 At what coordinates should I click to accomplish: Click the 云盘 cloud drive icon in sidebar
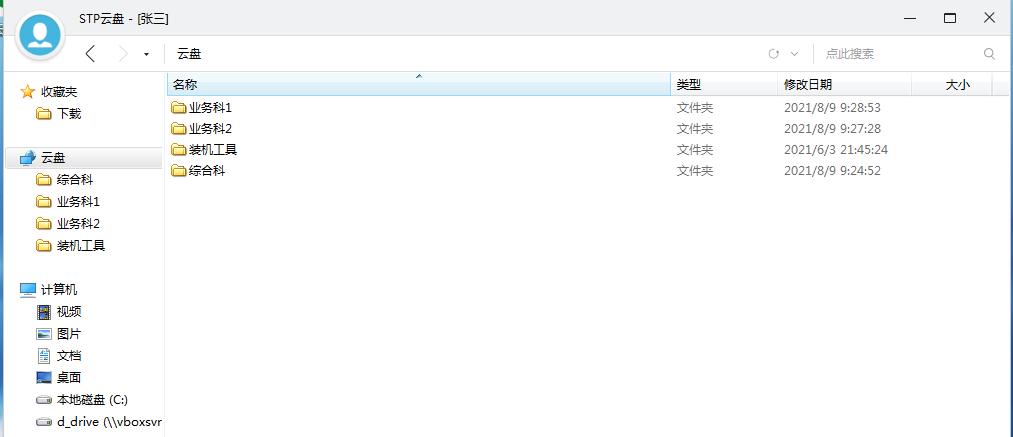pyautogui.click(x=28, y=158)
